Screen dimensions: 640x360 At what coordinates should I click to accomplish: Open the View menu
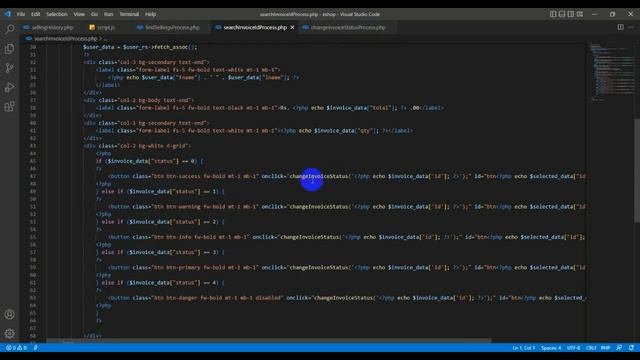pyautogui.click(x=79, y=14)
